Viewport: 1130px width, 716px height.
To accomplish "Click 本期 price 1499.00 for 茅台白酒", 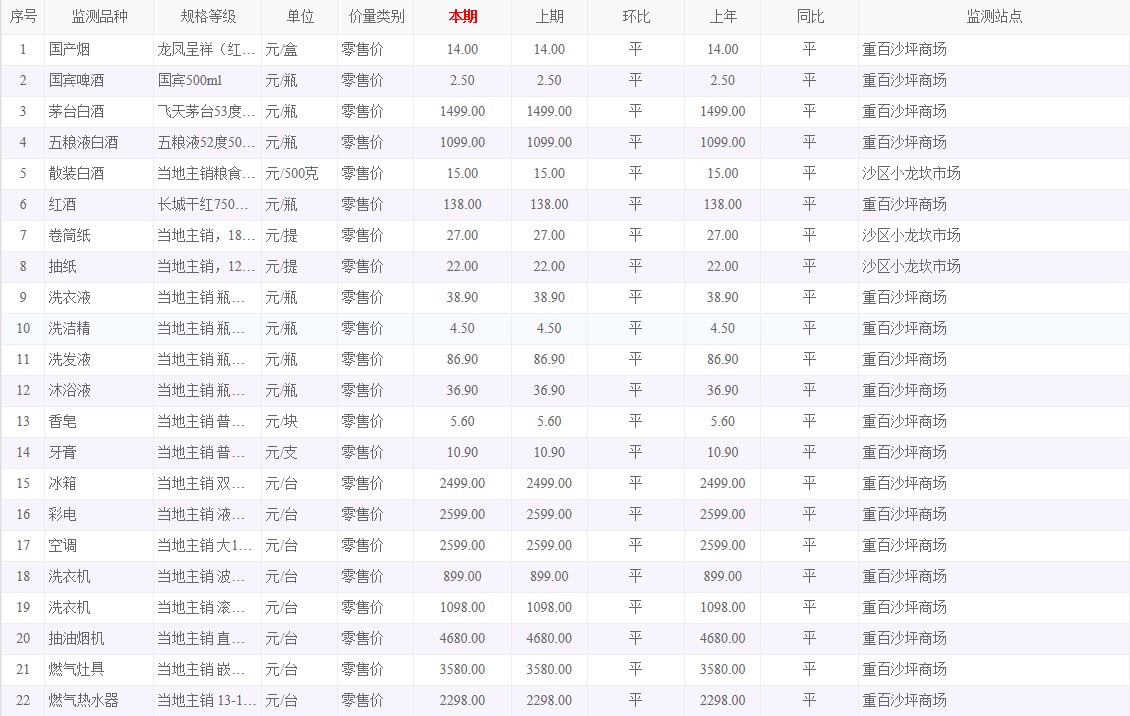I will pos(463,112).
